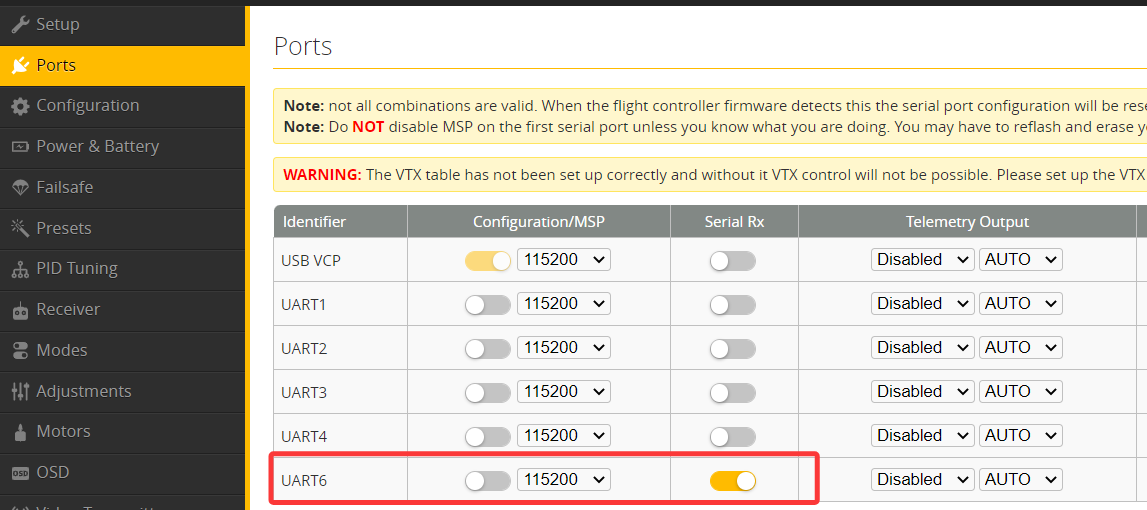Disable Serial Rx on UART6
This screenshot has width=1147, height=510.
(x=733, y=481)
